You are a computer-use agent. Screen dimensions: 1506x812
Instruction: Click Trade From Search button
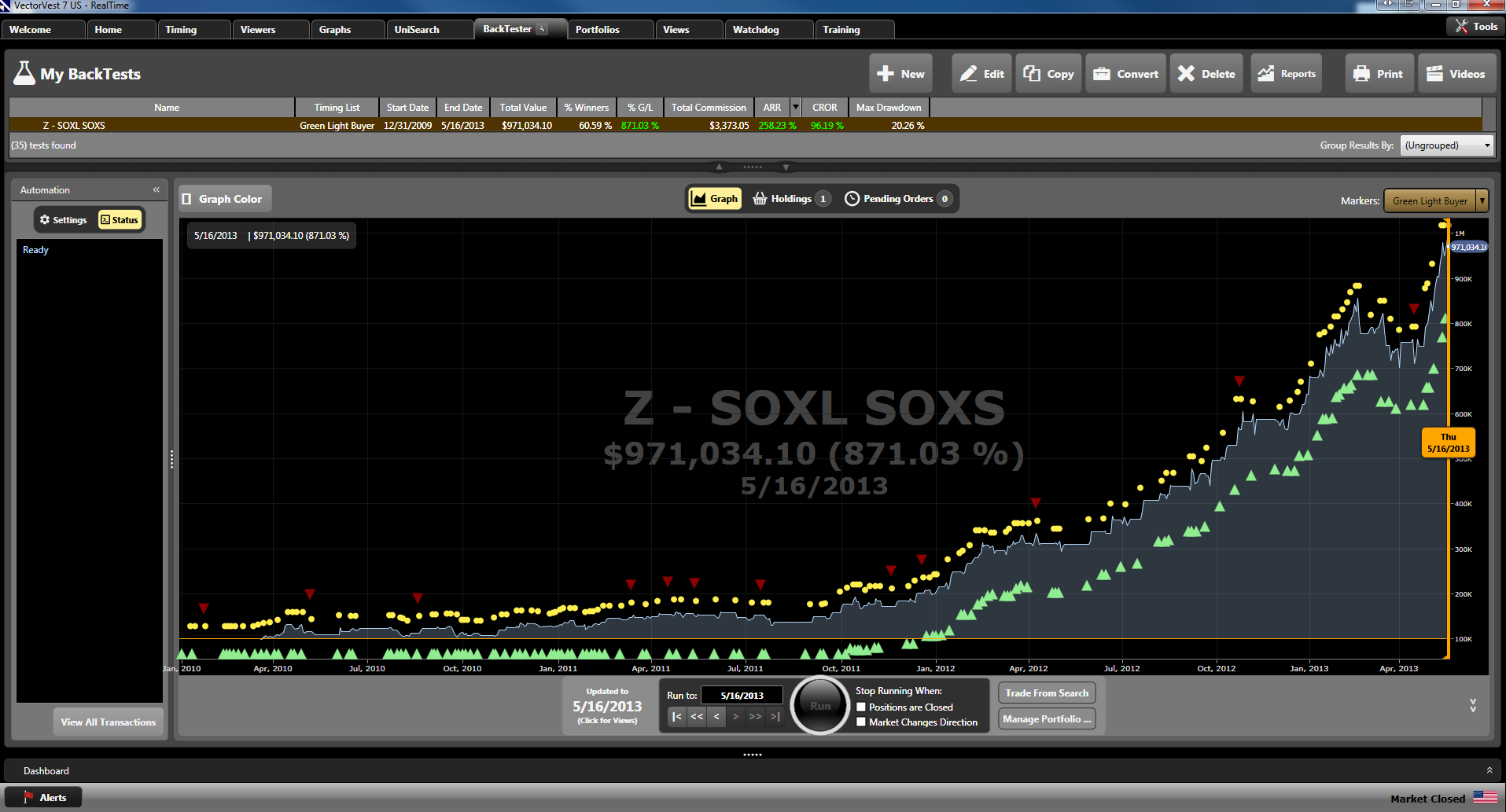pyautogui.click(x=1047, y=693)
